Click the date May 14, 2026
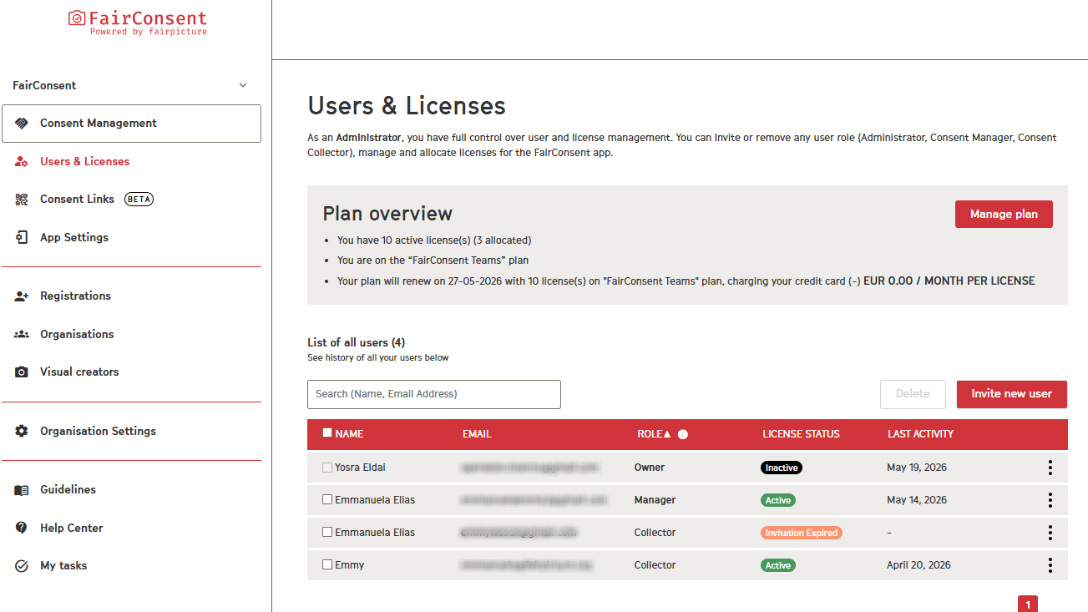Image resolution: width=1088 pixels, height=612 pixels. point(917,500)
